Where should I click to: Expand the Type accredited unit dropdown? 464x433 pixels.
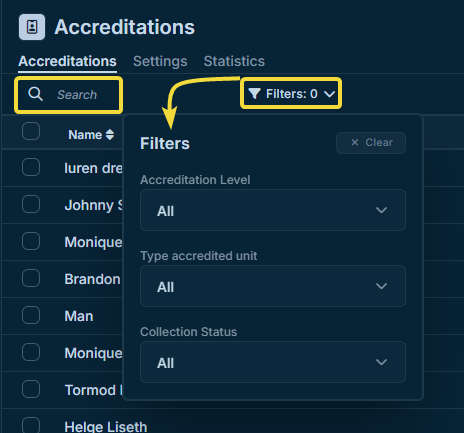point(273,286)
